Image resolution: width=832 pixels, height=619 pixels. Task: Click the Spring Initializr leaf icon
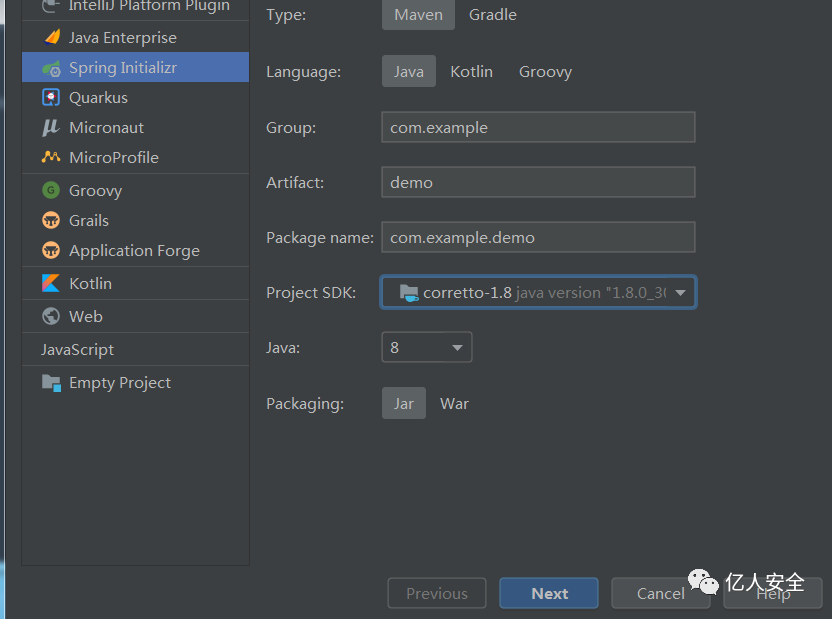pos(51,68)
